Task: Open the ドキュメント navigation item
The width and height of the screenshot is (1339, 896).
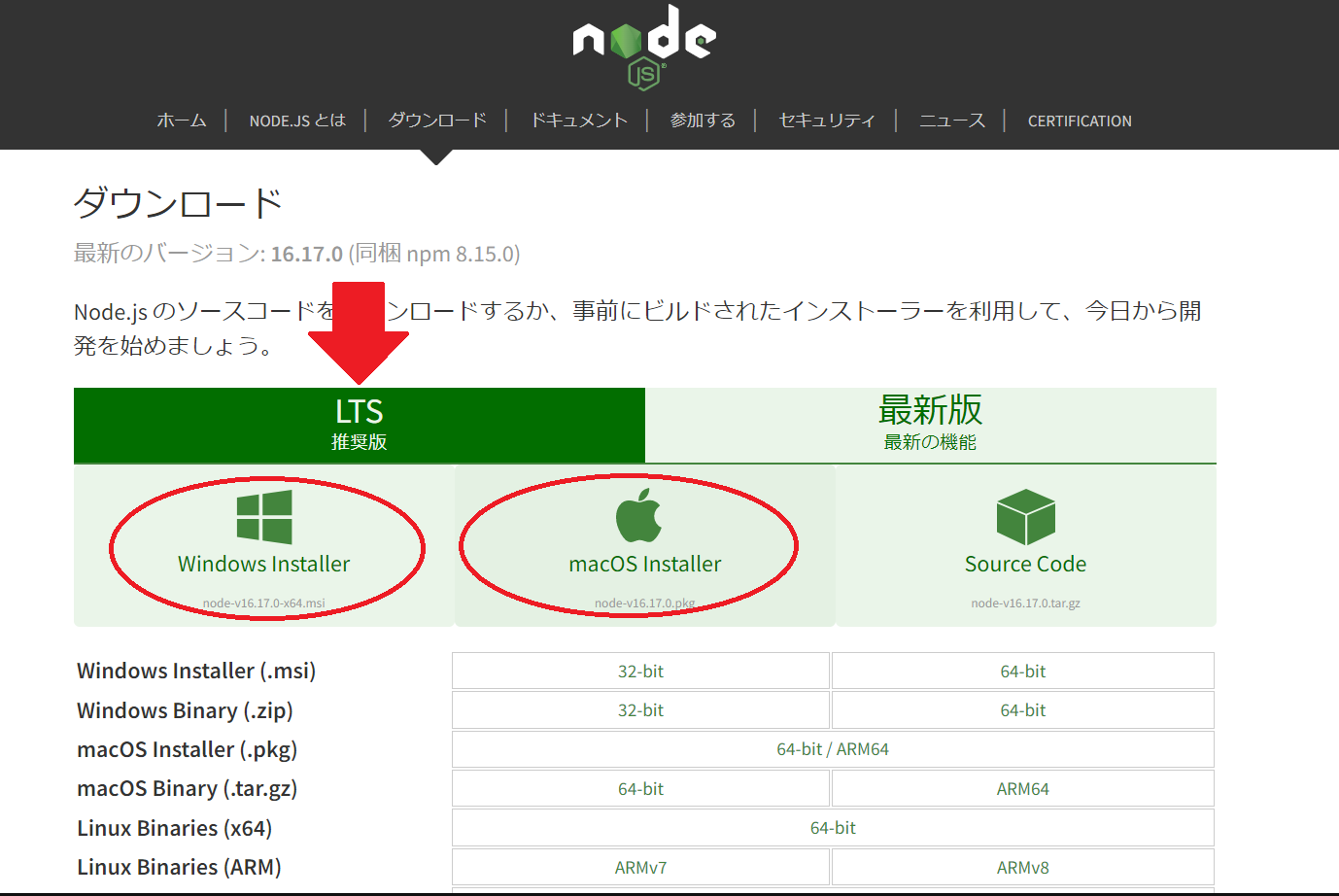Action: (579, 121)
